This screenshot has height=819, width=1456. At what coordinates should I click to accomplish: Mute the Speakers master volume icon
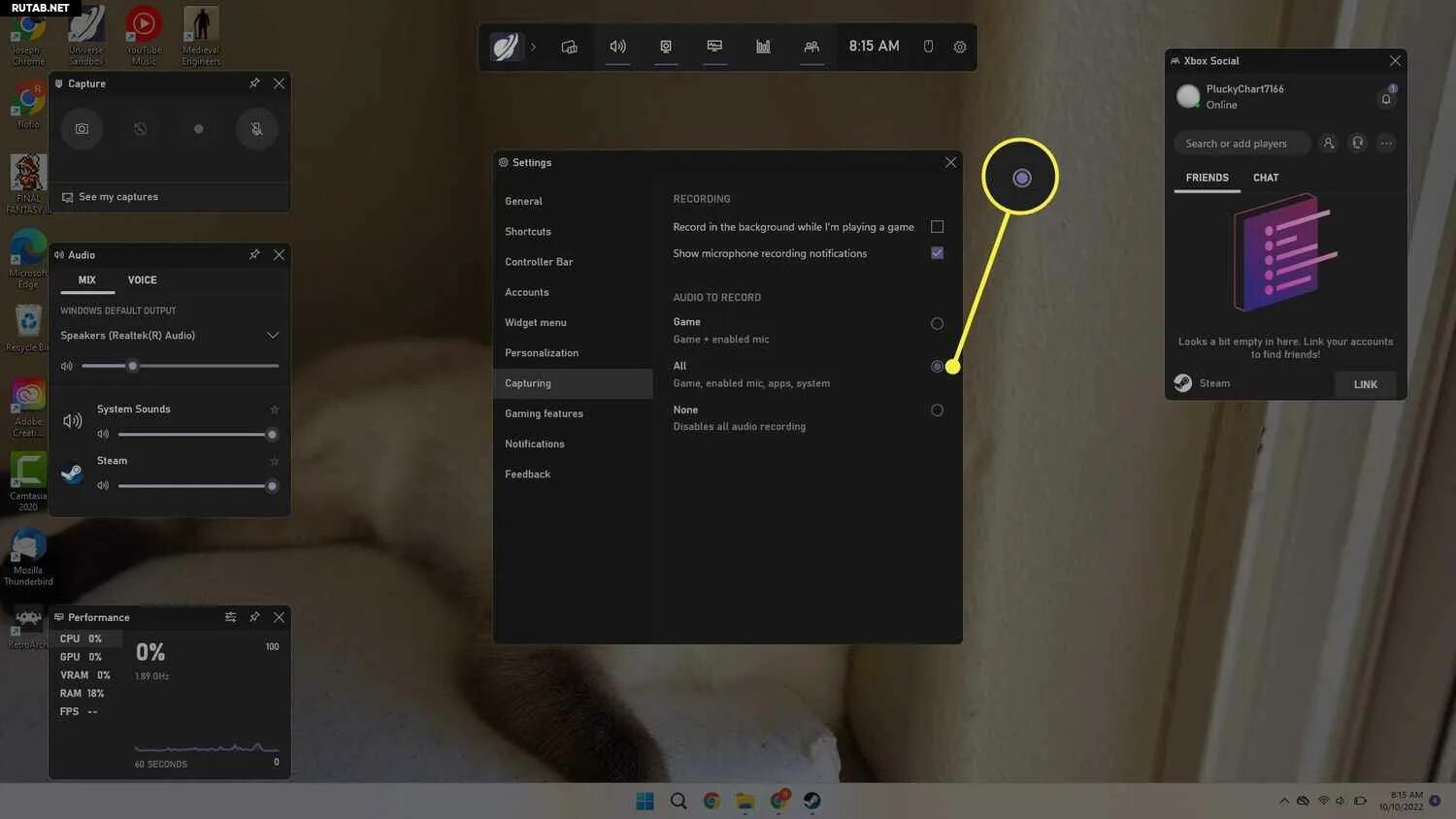pos(67,366)
